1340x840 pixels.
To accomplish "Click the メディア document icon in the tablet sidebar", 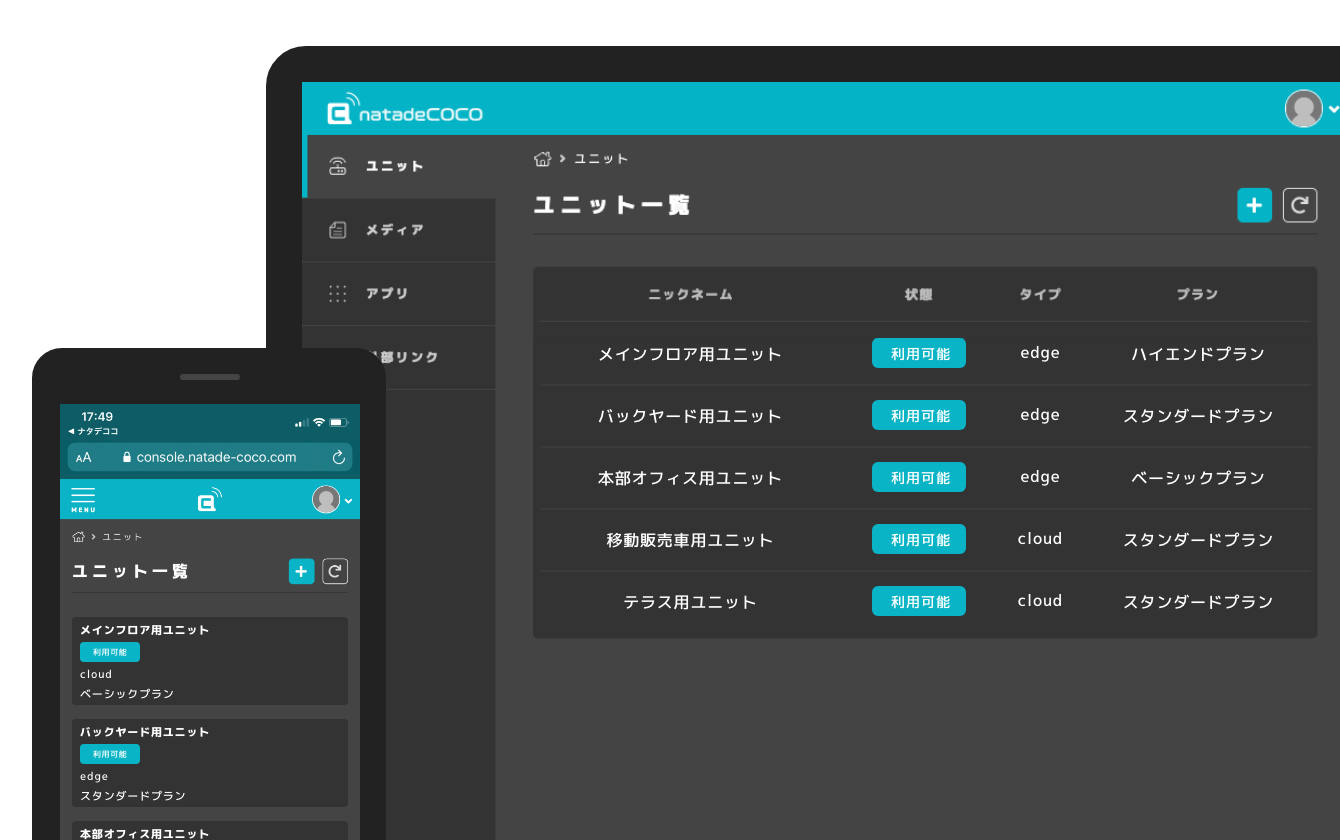I will (338, 230).
